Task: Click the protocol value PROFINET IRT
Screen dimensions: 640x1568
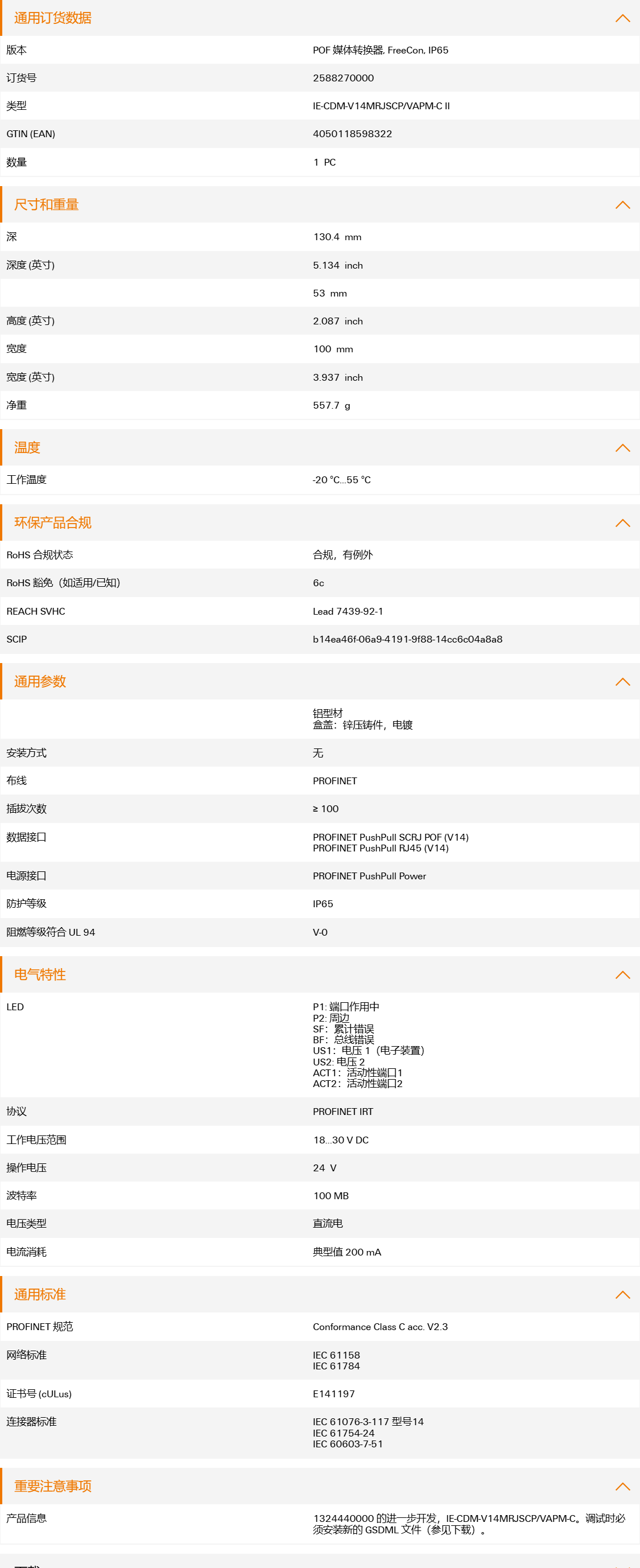Action: [343, 1112]
